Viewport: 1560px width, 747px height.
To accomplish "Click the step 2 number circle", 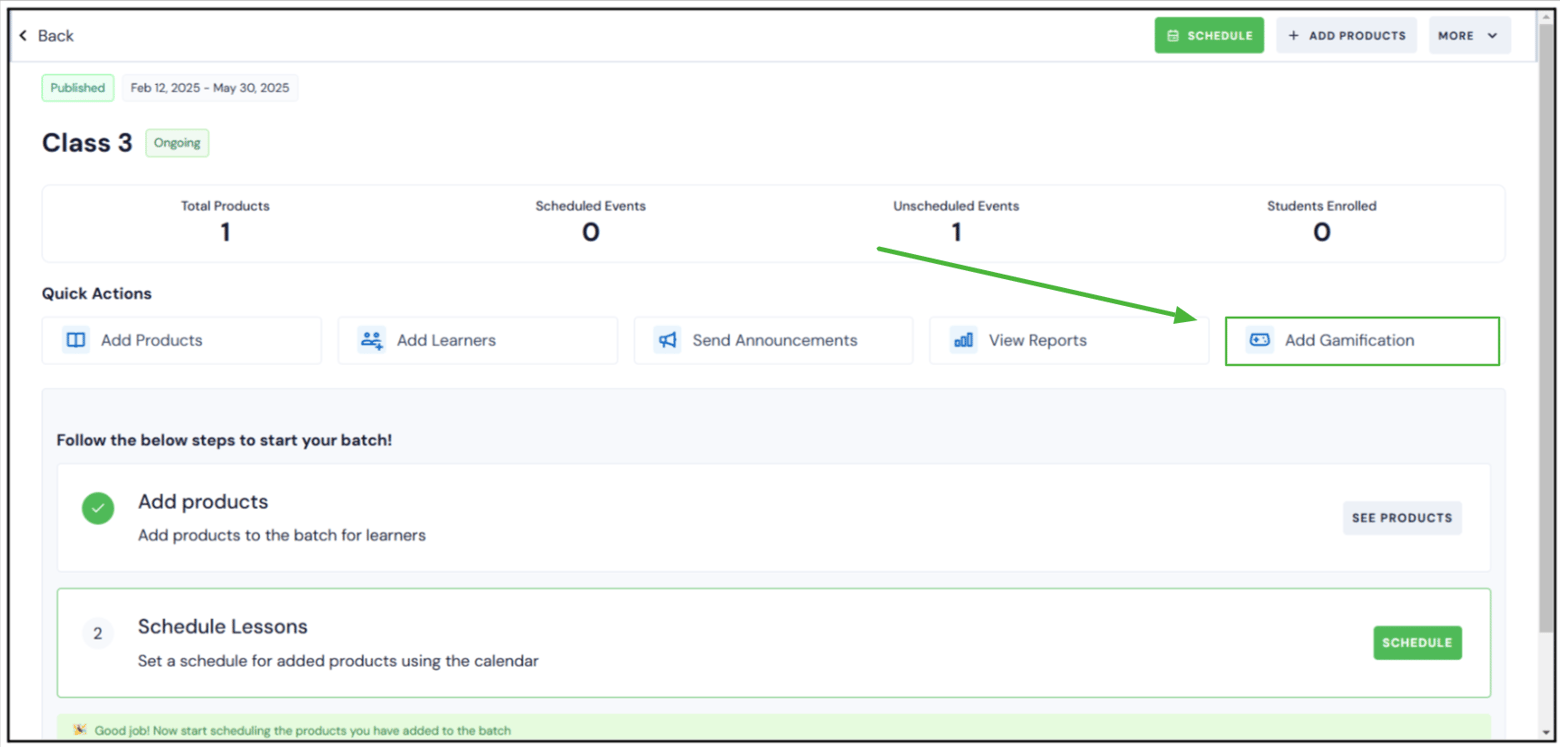I will coord(97,633).
